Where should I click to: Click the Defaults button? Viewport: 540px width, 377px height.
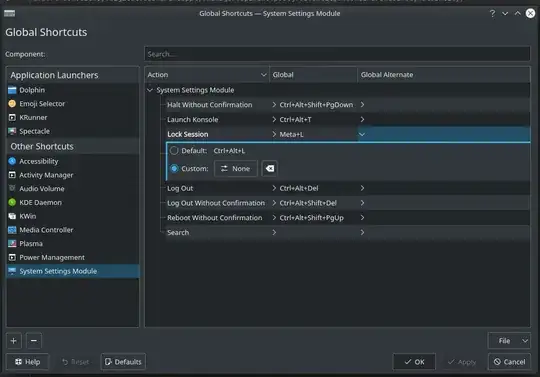(x=123, y=362)
